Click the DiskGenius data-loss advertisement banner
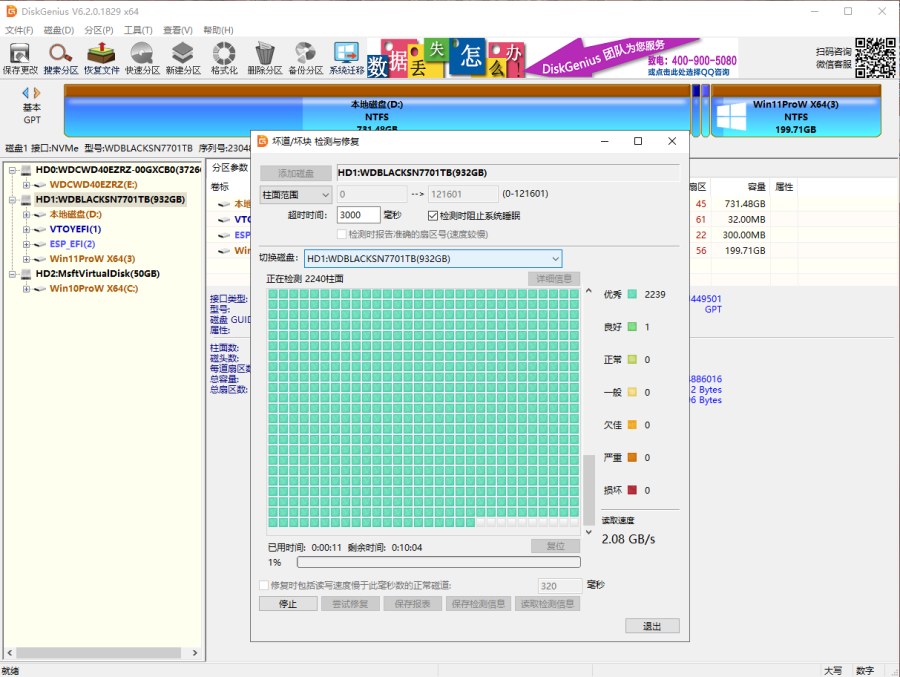900x677 pixels. [552, 58]
